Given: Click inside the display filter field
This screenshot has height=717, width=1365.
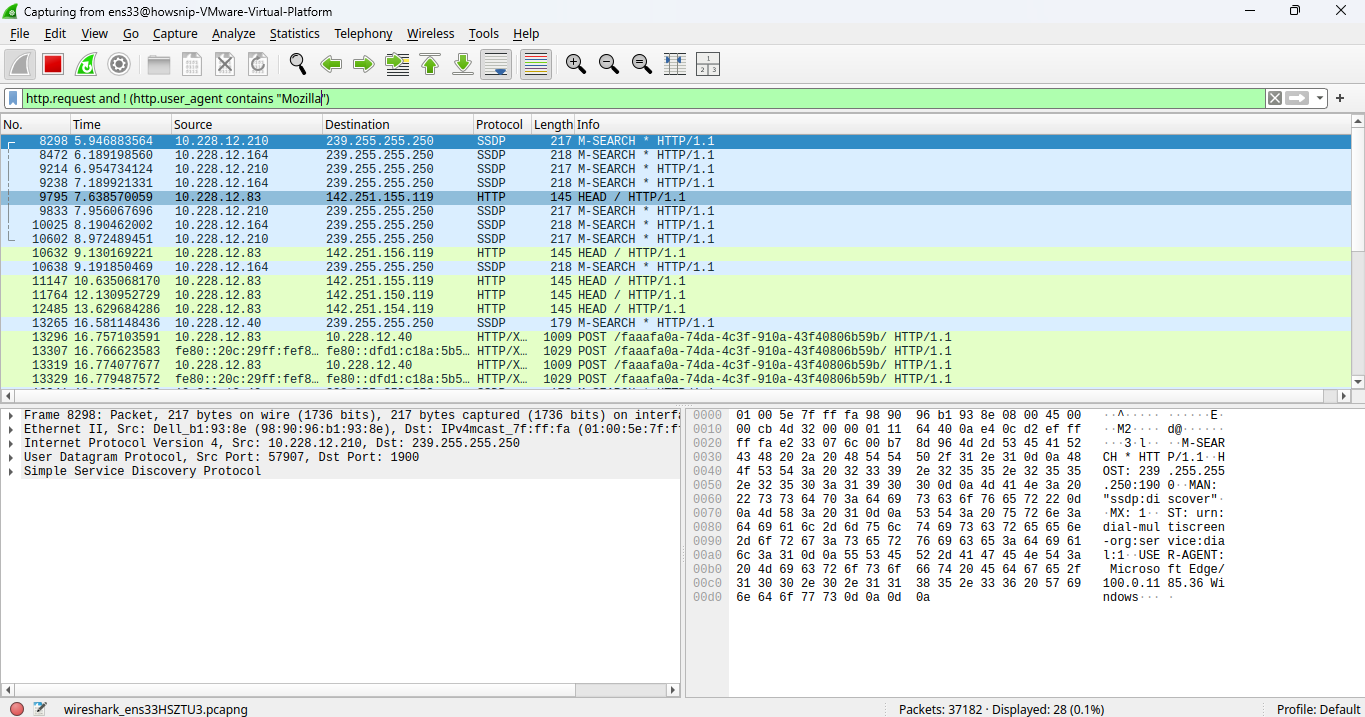Looking at the screenshot, I should [x=644, y=98].
